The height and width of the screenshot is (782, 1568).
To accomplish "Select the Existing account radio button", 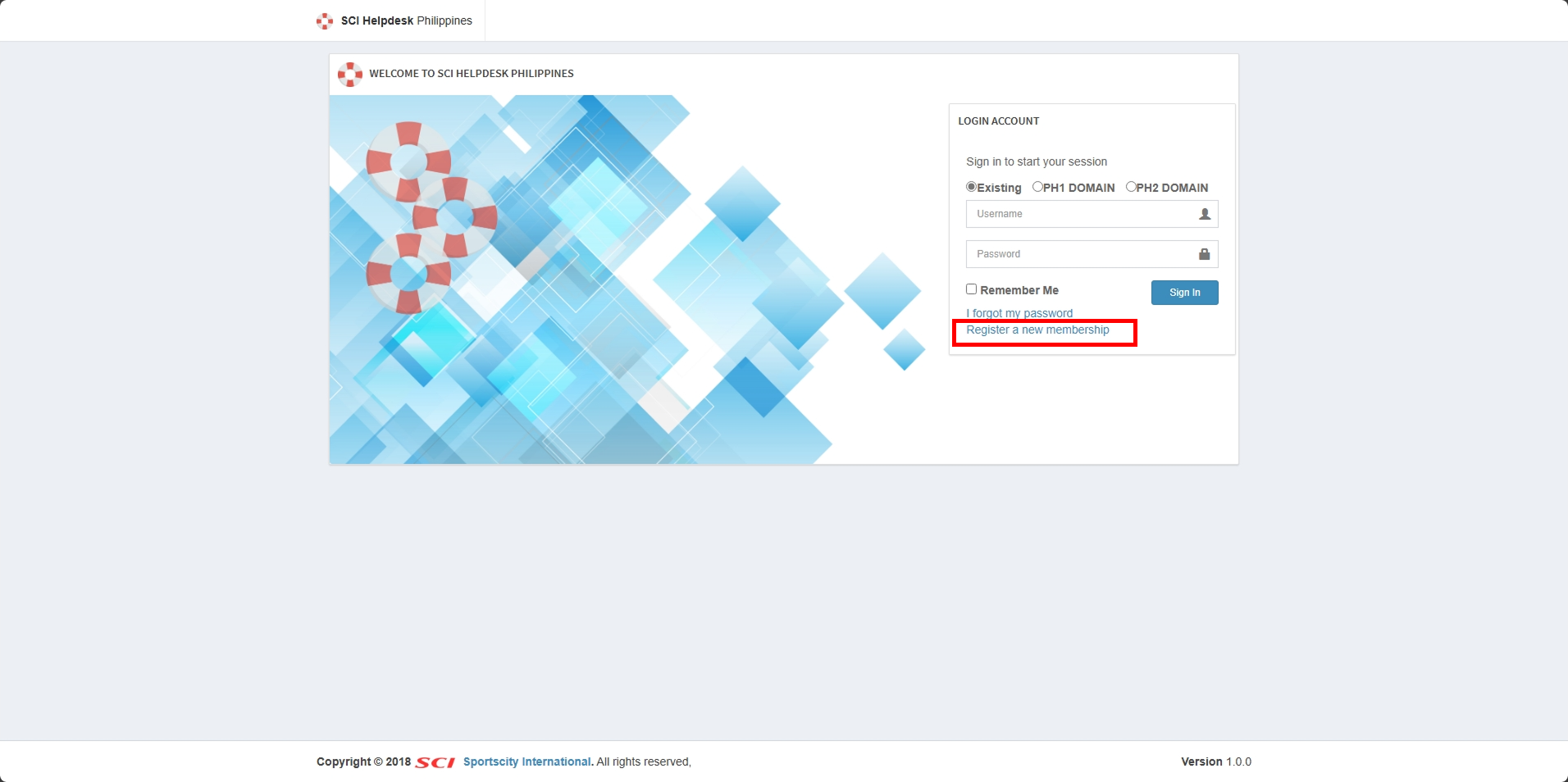I will click(971, 187).
